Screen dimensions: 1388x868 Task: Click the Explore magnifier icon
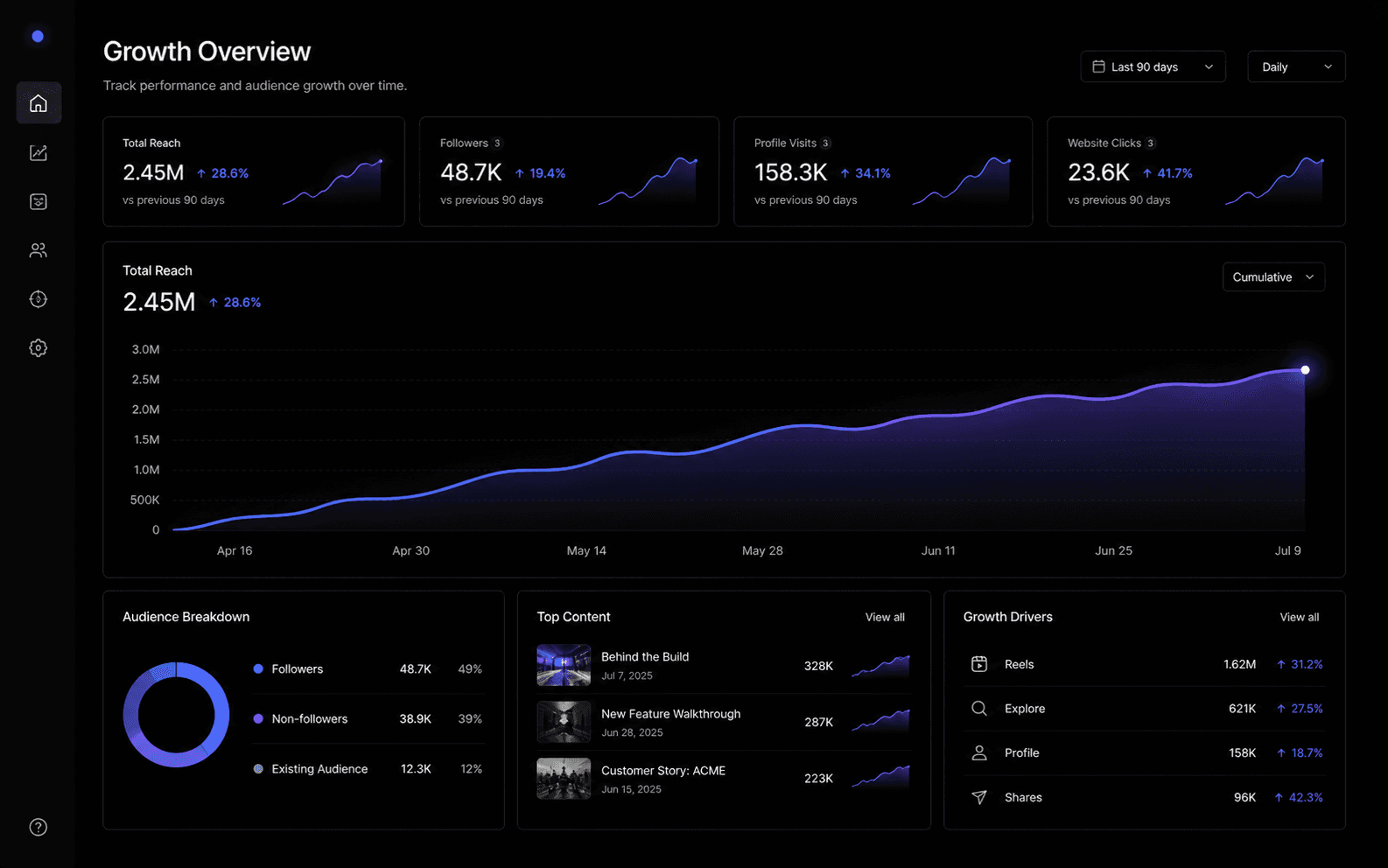coord(979,709)
